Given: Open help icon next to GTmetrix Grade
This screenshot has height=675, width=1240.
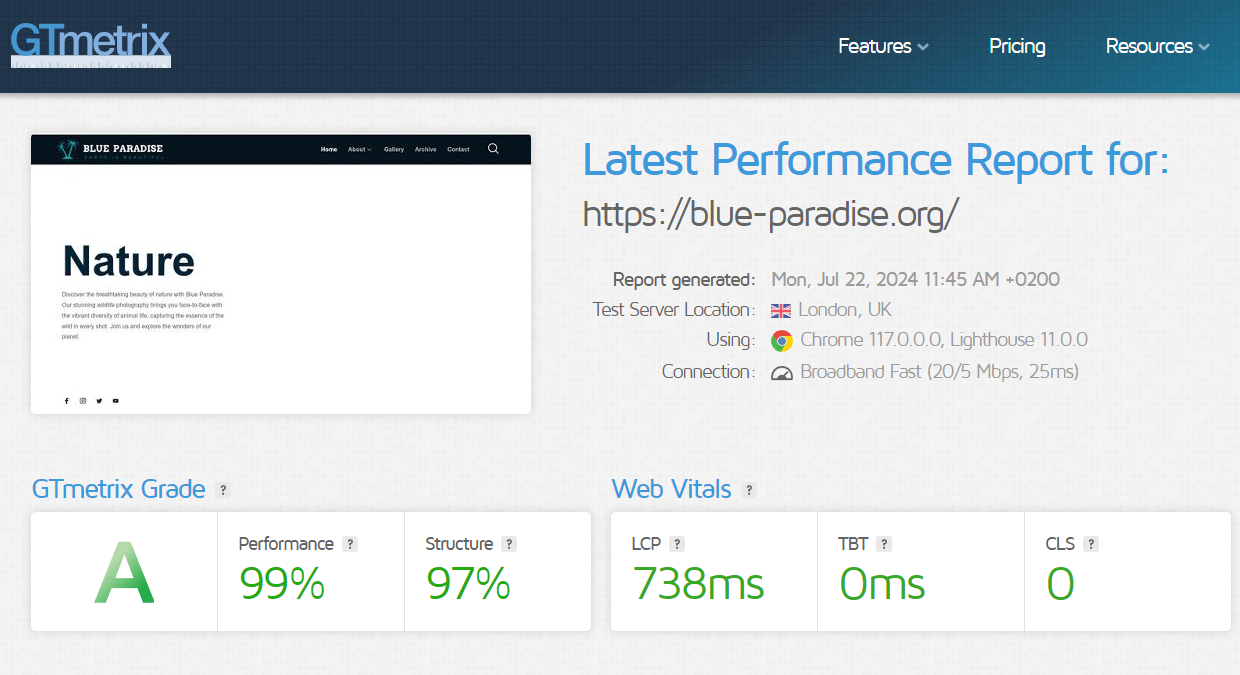Looking at the screenshot, I should click(224, 490).
